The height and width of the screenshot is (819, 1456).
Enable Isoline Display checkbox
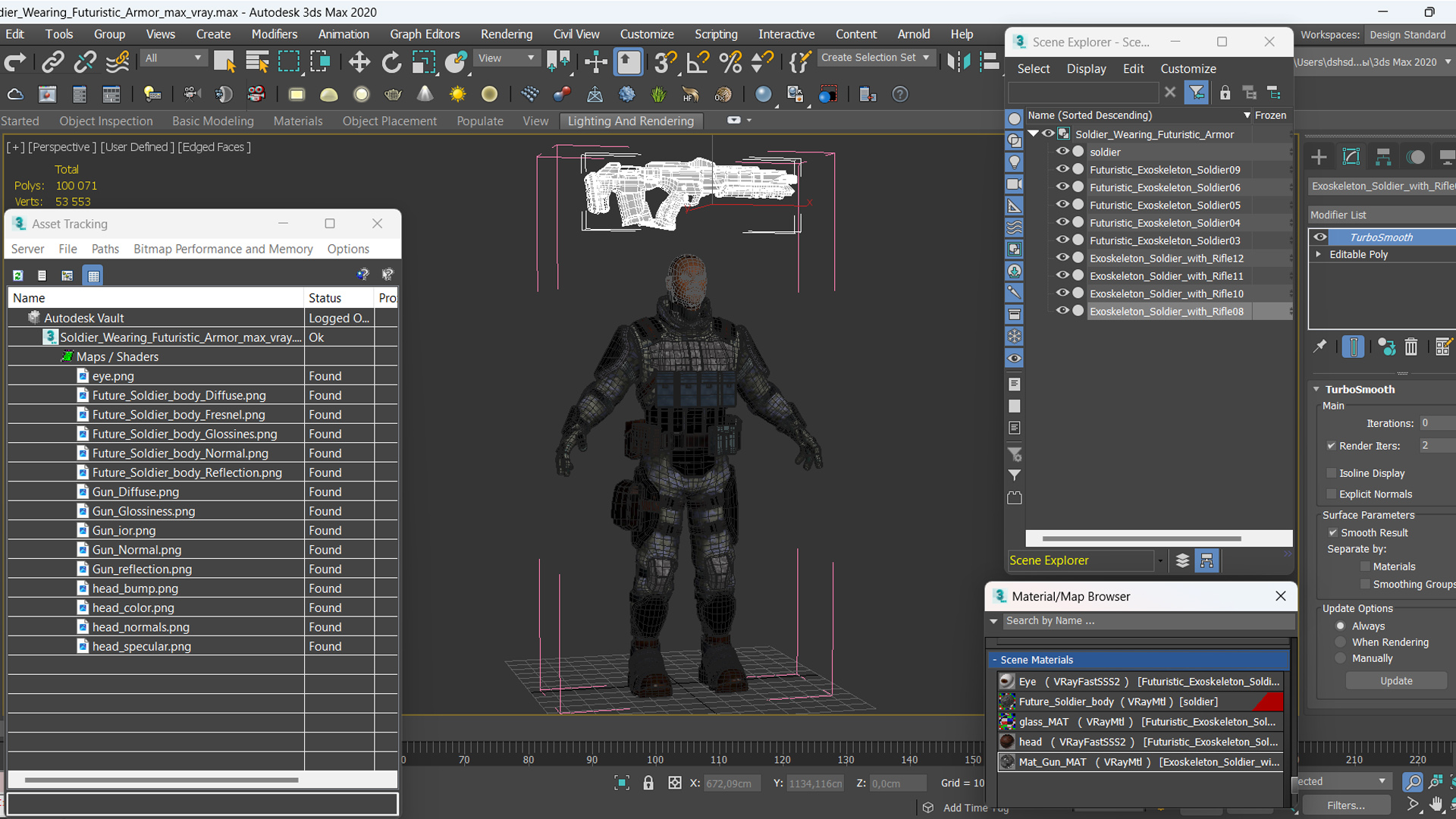tap(1331, 473)
